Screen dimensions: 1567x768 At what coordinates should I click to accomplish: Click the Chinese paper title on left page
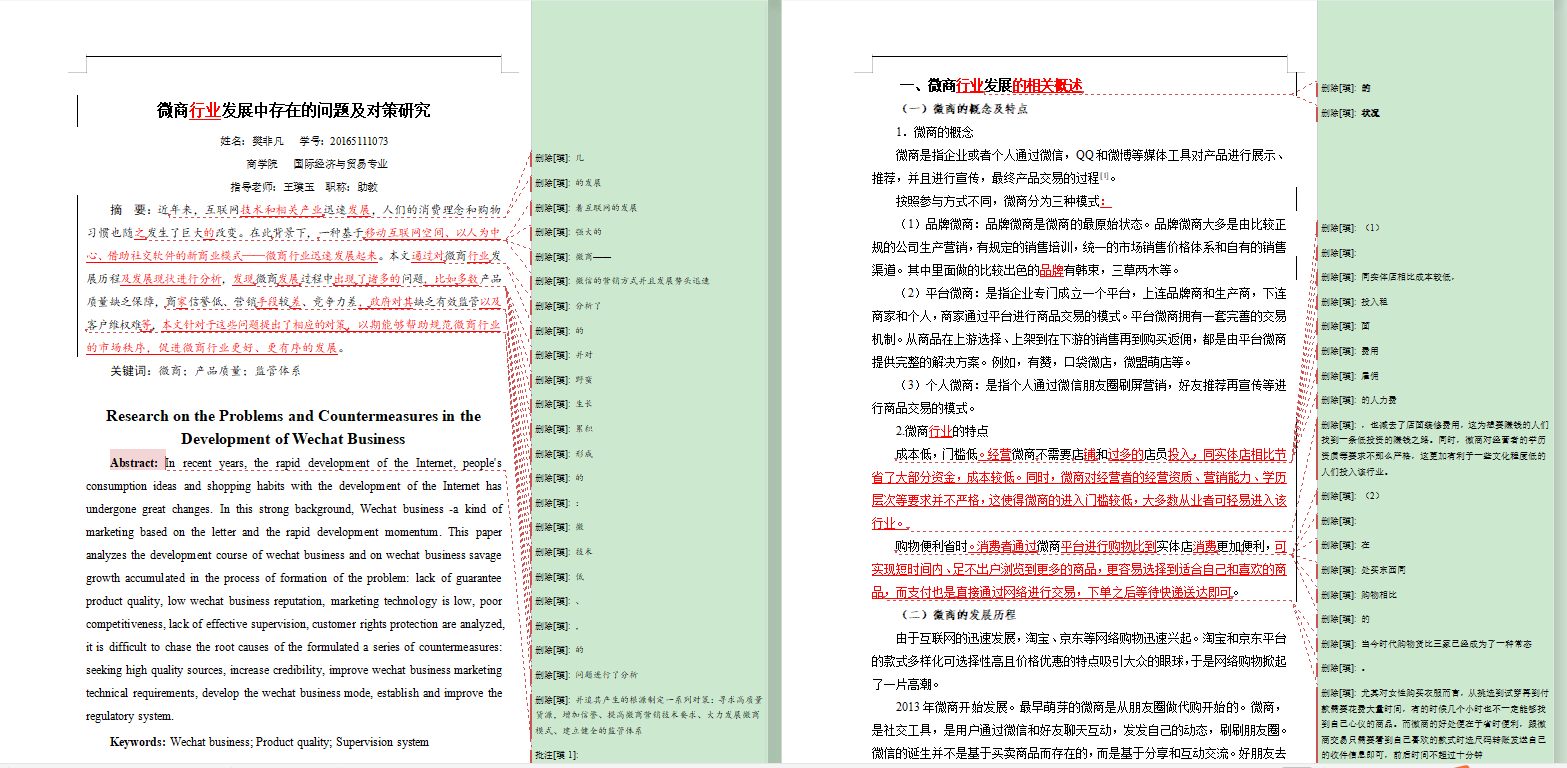coord(294,110)
